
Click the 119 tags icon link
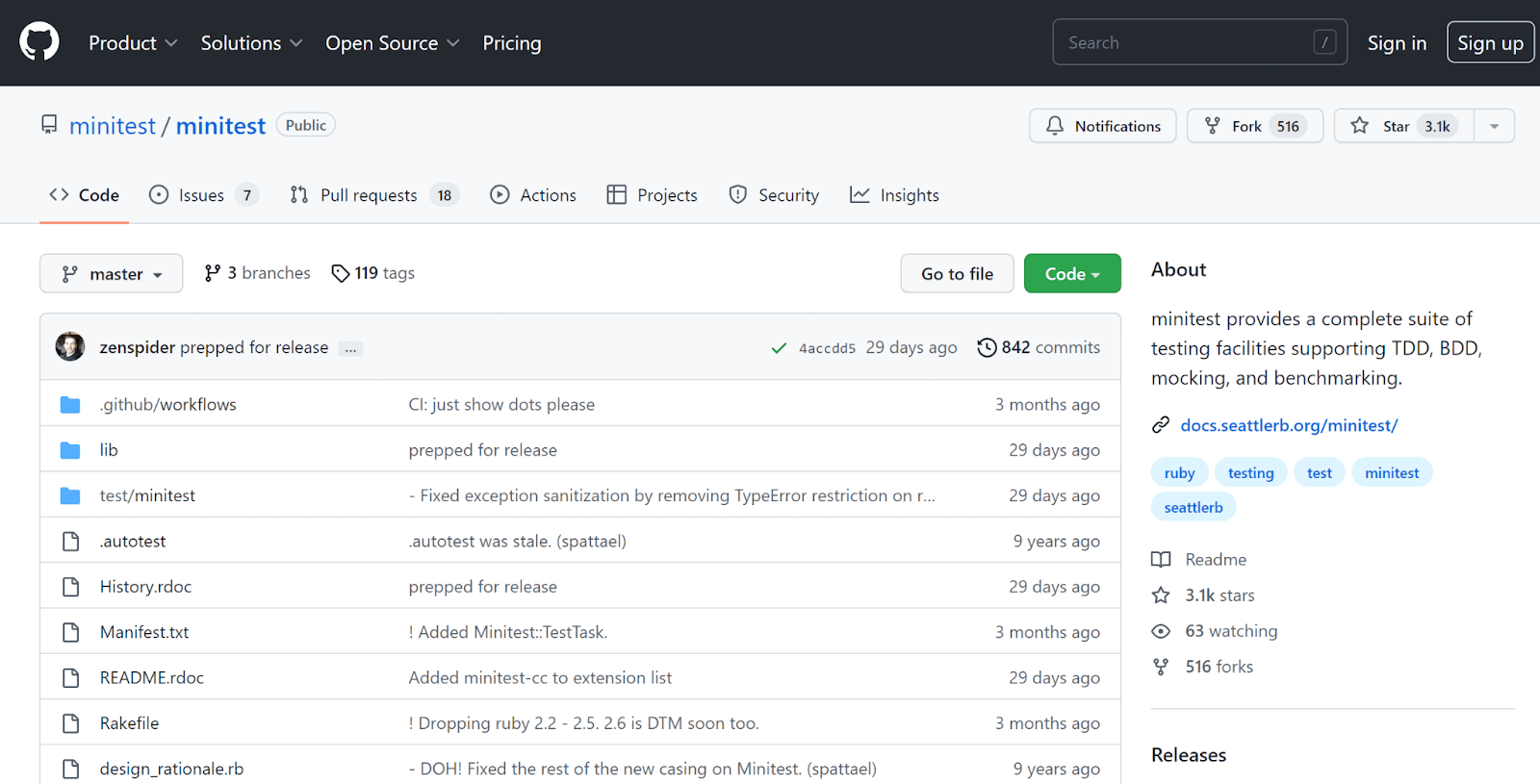(x=372, y=273)
